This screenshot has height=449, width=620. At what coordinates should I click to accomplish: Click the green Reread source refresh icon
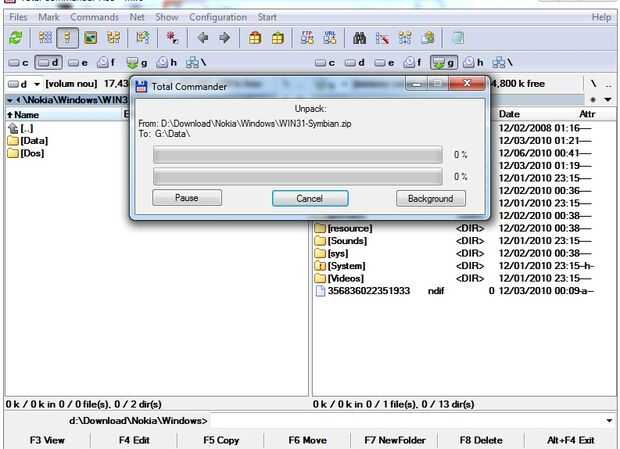point(16,38)
